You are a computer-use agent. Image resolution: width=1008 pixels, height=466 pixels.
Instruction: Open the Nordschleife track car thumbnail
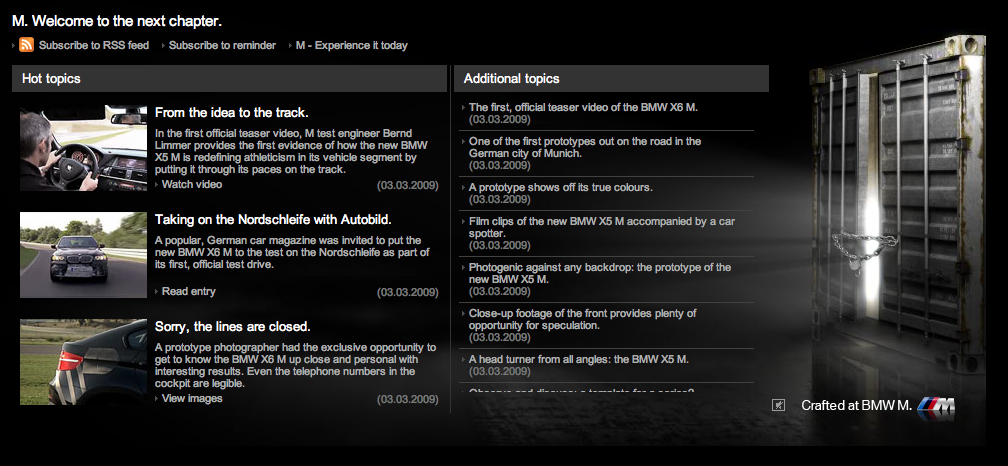(83, 255)
